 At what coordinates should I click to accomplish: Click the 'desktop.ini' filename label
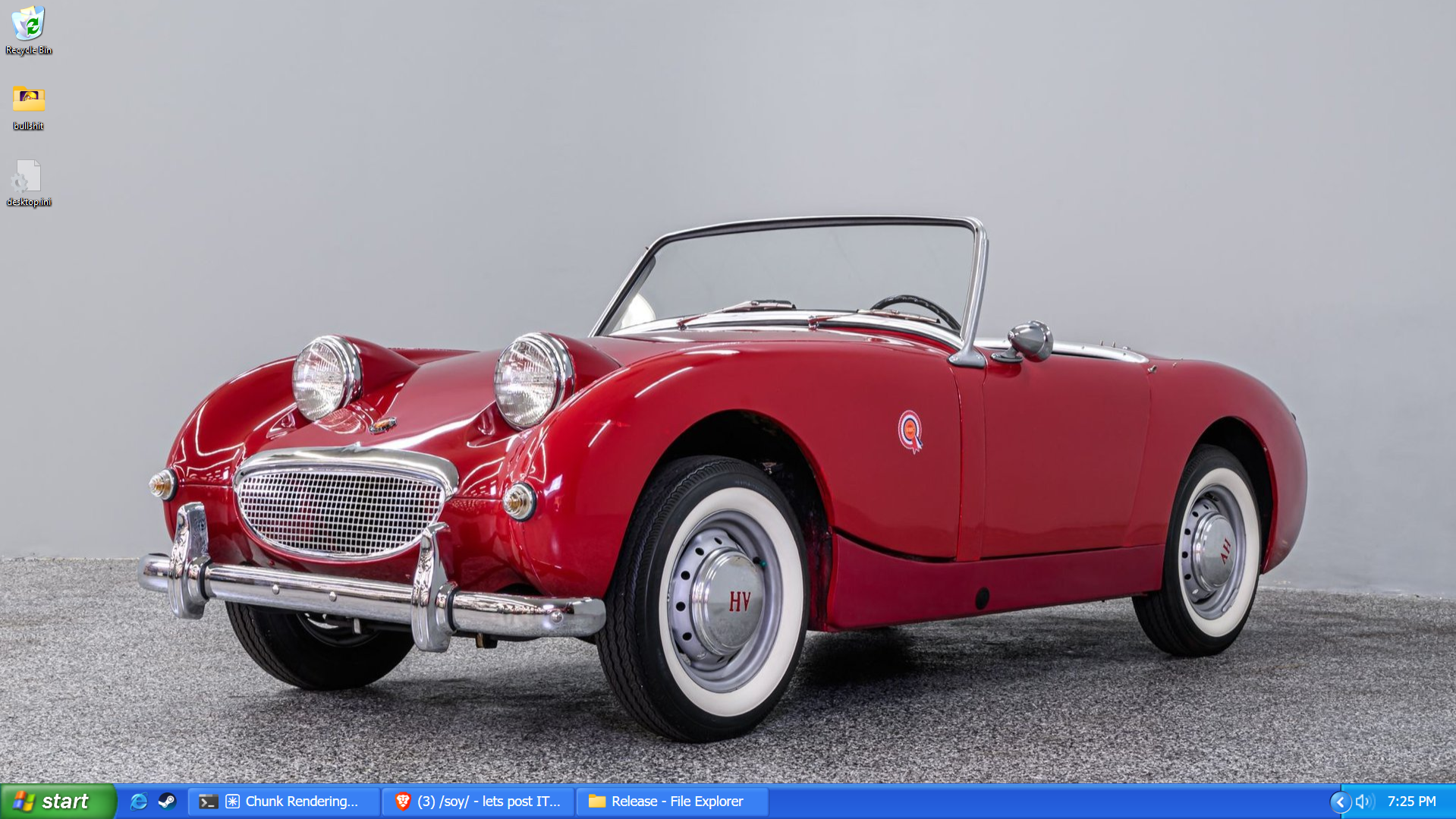[29, 202]
